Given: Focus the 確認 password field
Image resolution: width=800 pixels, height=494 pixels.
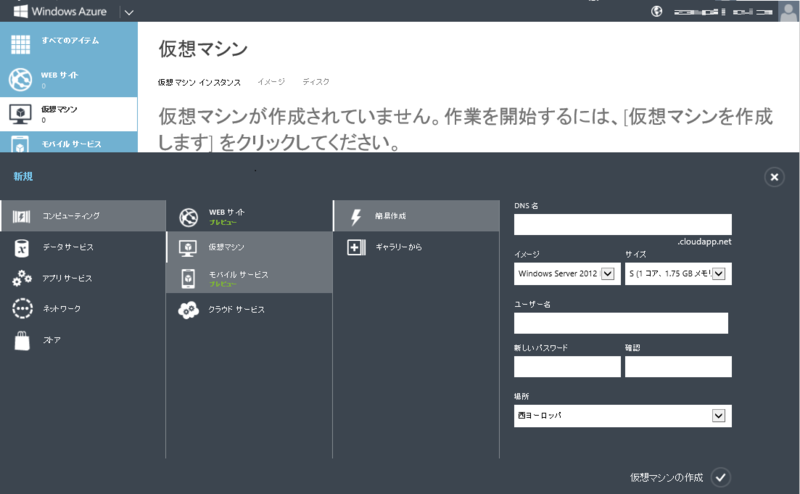Looking at the screenshot, I should tap(678, 367).
